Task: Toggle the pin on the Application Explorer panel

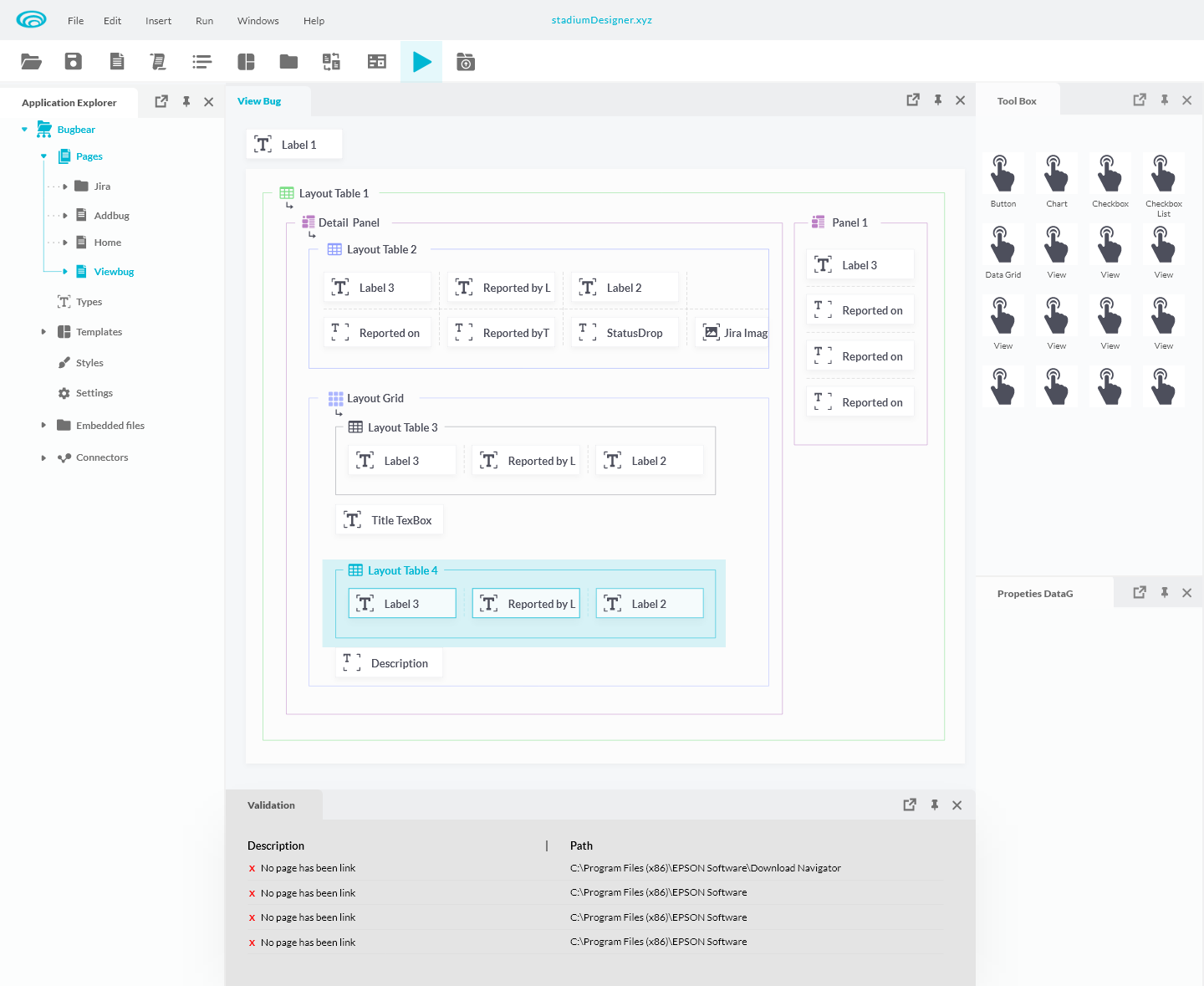Action: [186, 101]
